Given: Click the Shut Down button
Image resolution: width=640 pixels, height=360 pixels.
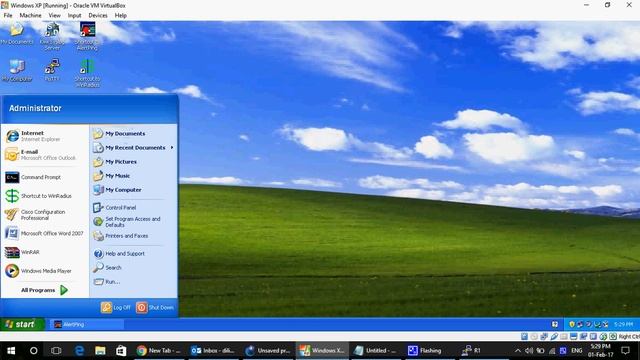Looking at the screenshot, I should click(155, 307).
